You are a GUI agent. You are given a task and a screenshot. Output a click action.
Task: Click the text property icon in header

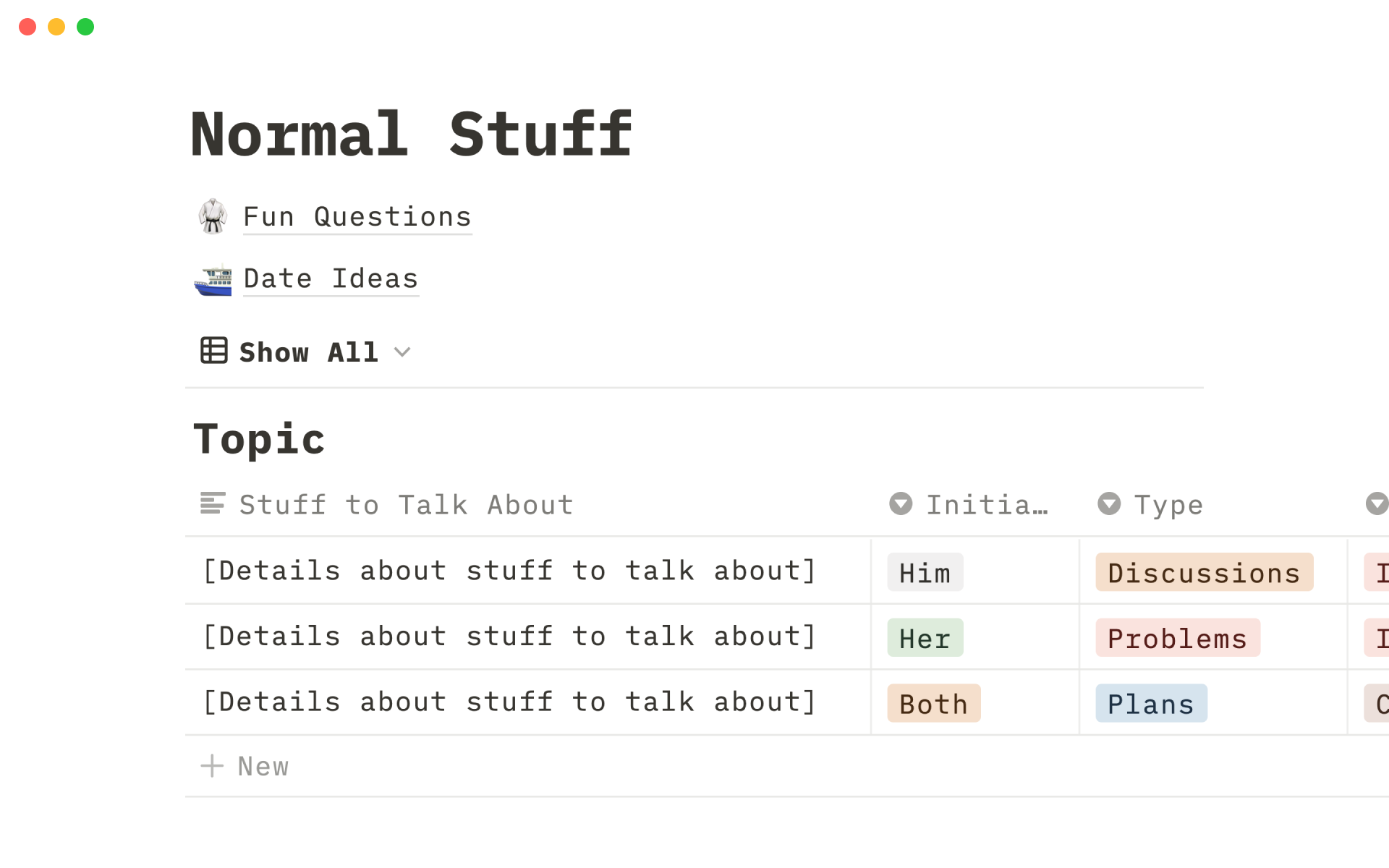tap(213, 503)
